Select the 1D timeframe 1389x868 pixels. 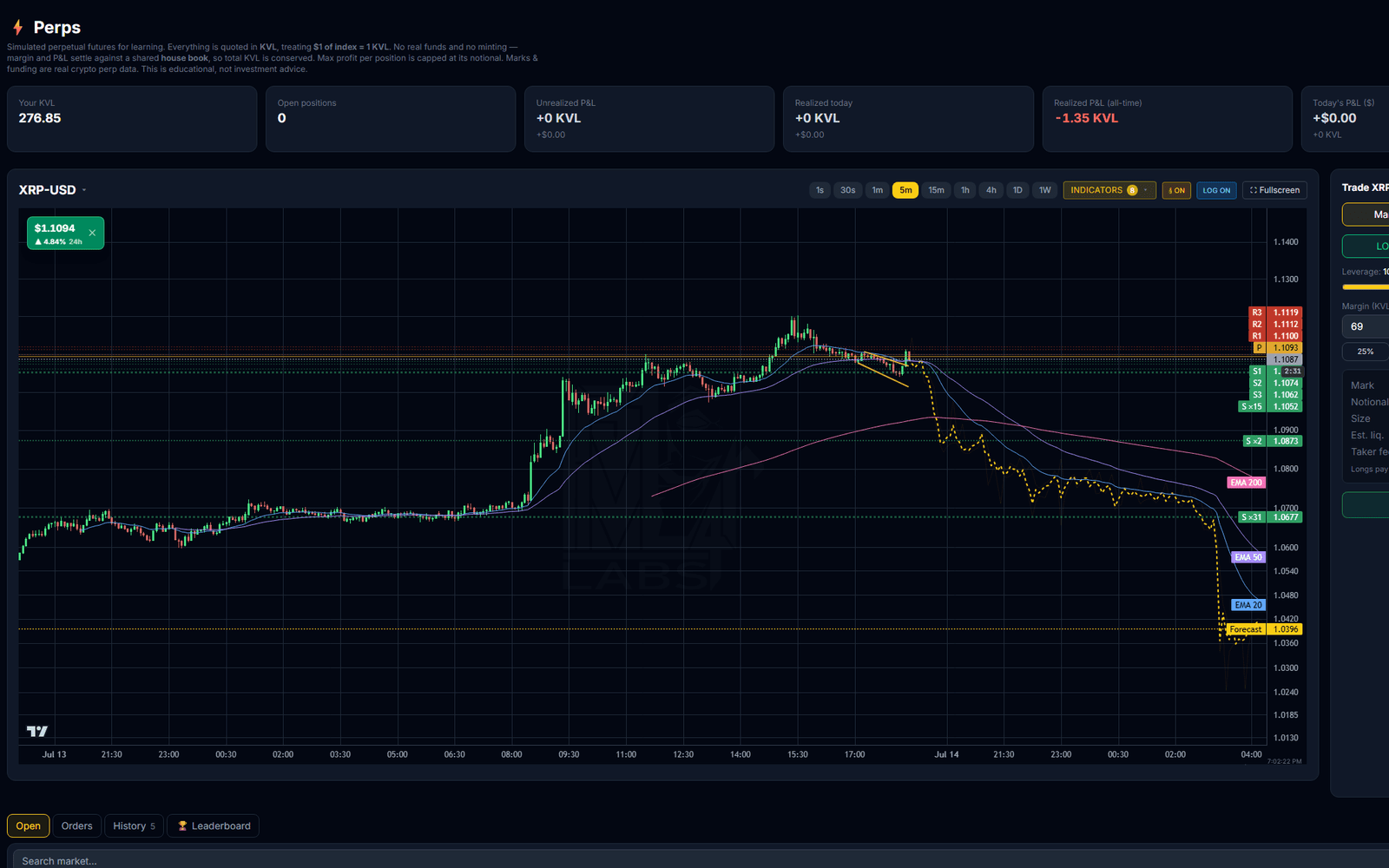tap(1017, 190)
